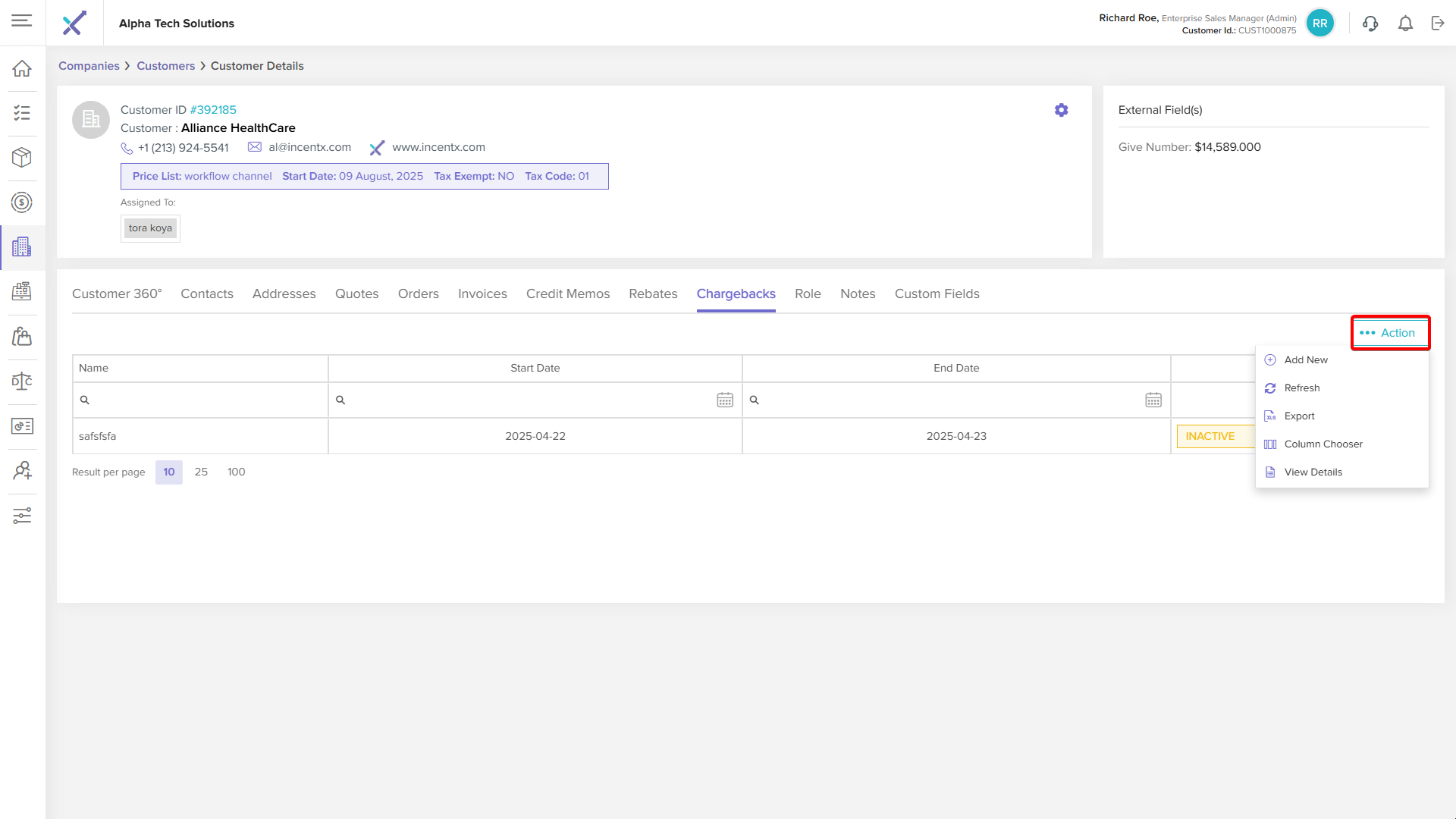Open Start Date filter calendar picker
The height and width of the screenshot is (819, 1456).
coord(724,400)
